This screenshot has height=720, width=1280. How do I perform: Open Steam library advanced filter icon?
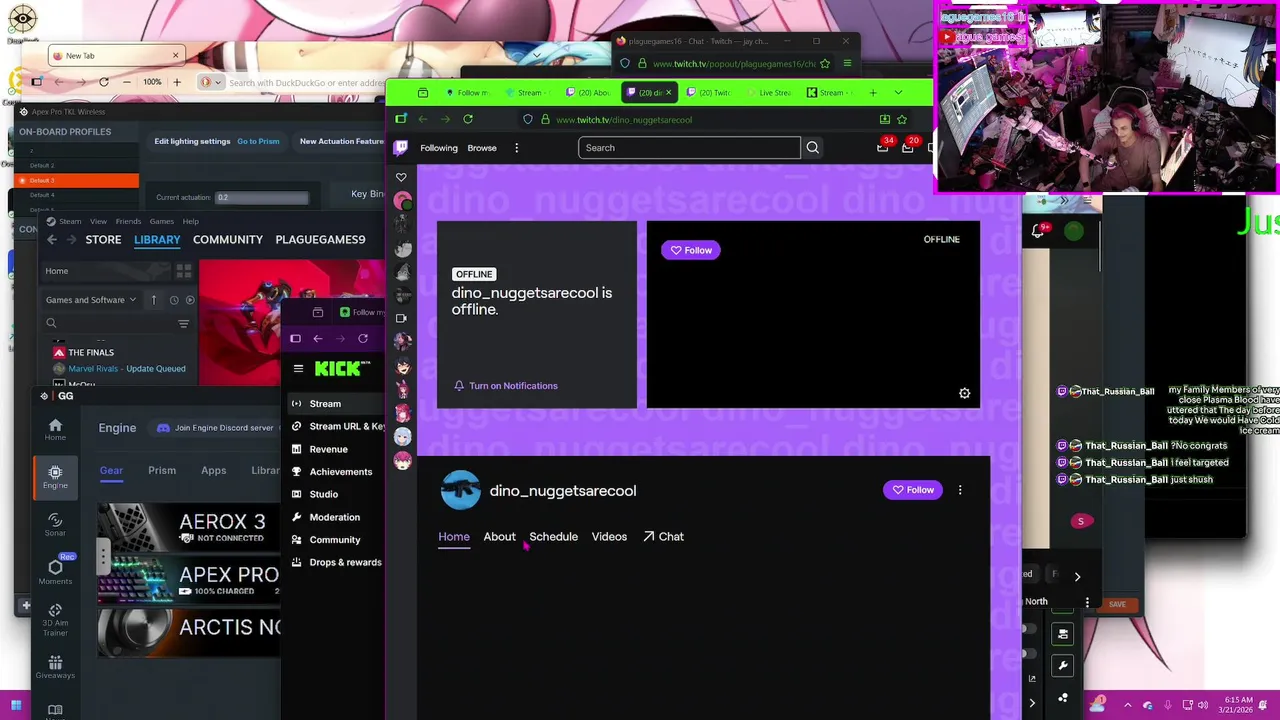tap(183, 323)
